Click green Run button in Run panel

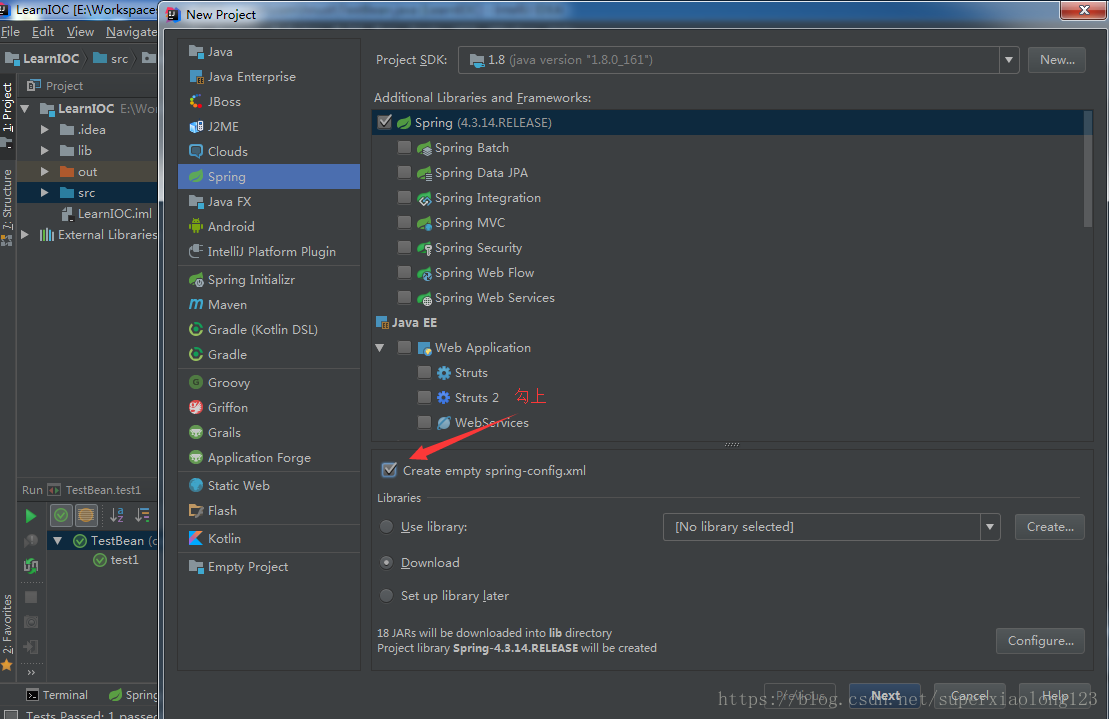pyautogui.click(x=30, y=516)
